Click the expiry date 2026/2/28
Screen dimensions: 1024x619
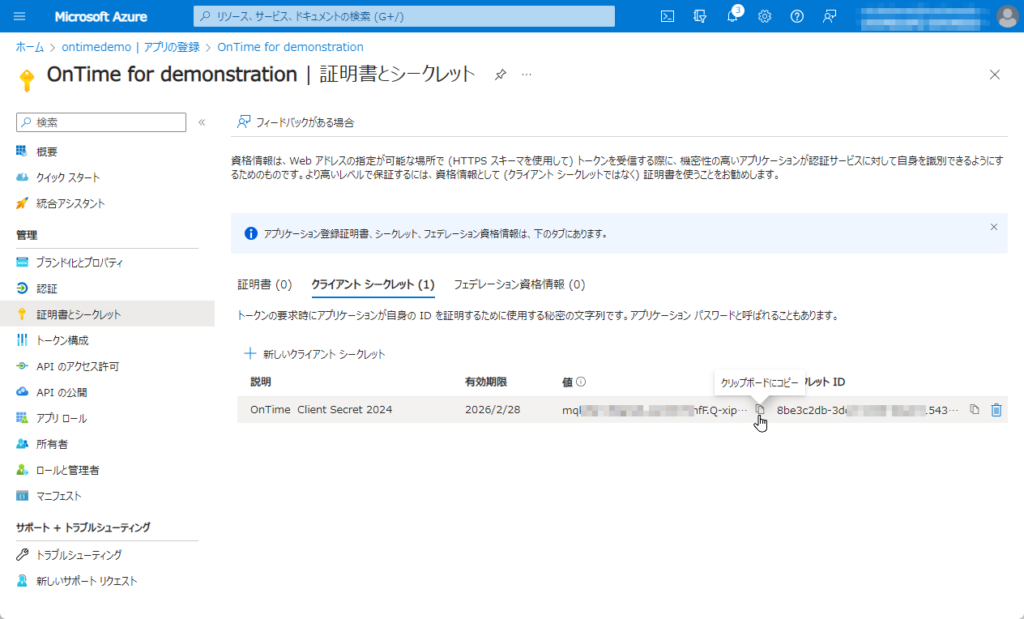coord(492,409)
